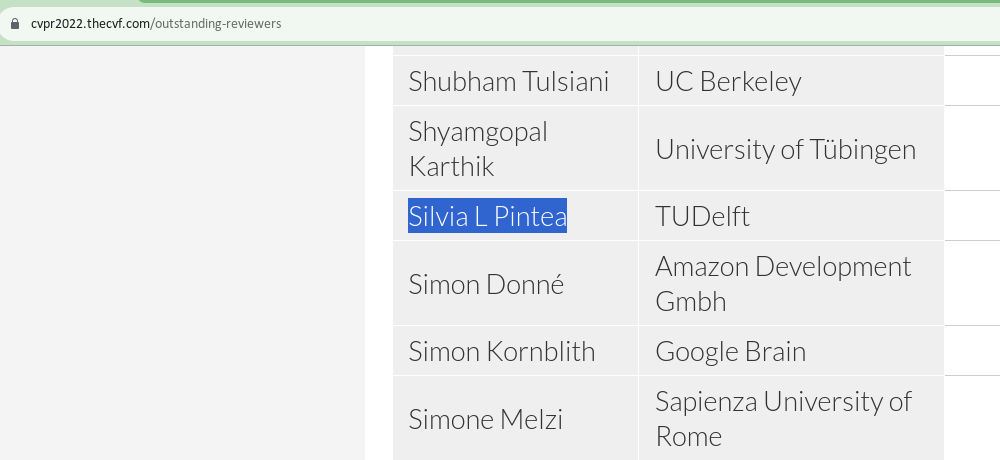1000x460 pixels.
Task: Click the outstanding-reviewers path in URL
Action: pyautogui.click(x=217, y=24)
